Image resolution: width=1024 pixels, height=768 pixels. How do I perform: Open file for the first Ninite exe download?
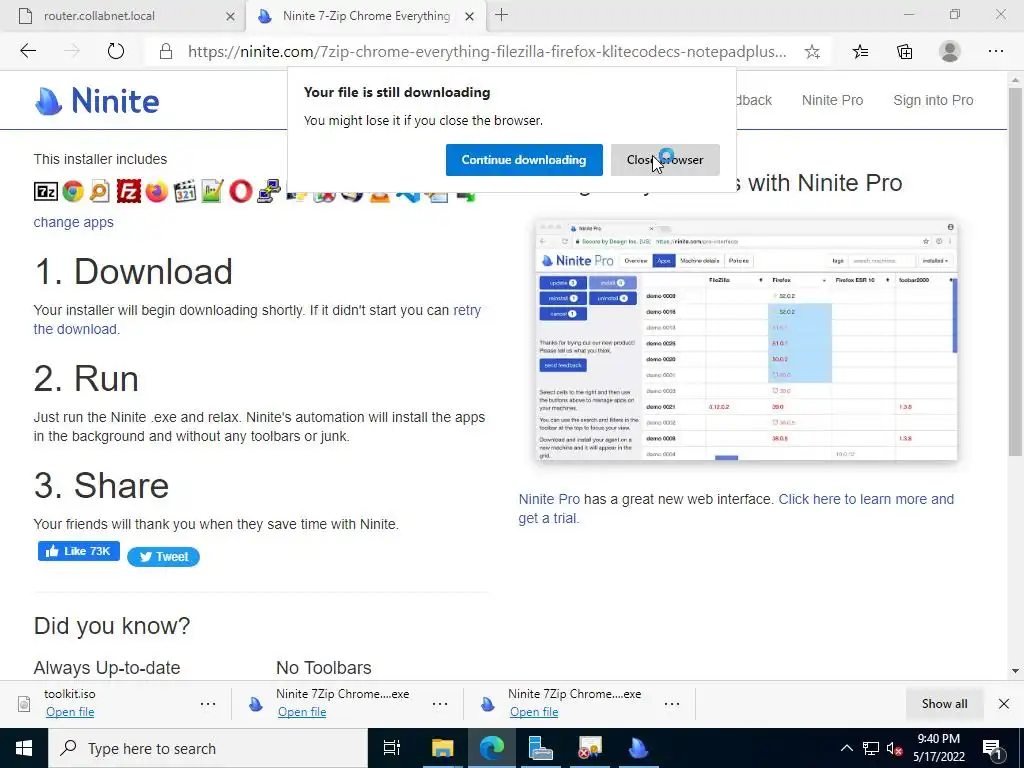(302, 712)
